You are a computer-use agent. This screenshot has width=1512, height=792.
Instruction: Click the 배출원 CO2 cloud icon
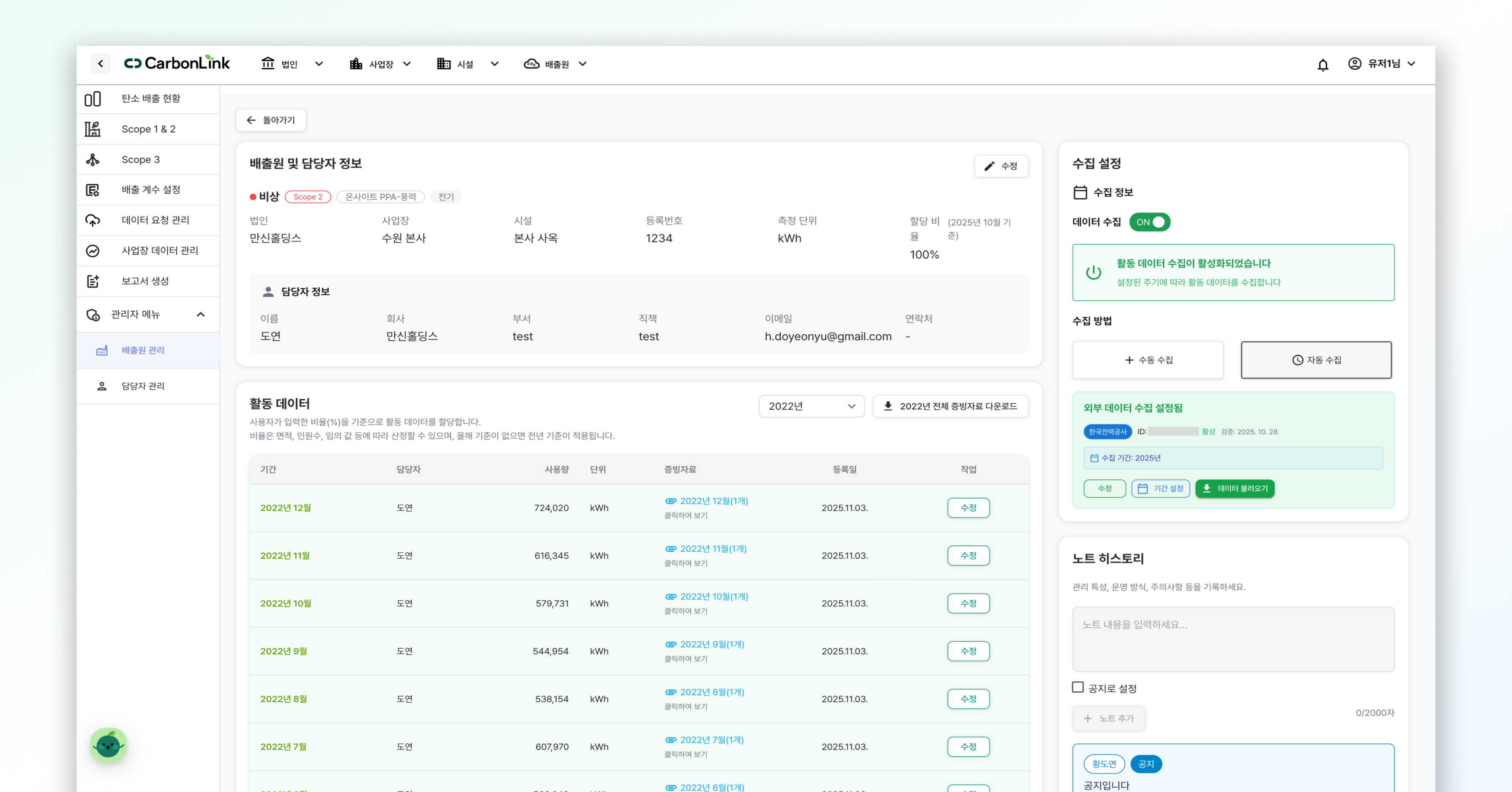(x=532, y=63)
